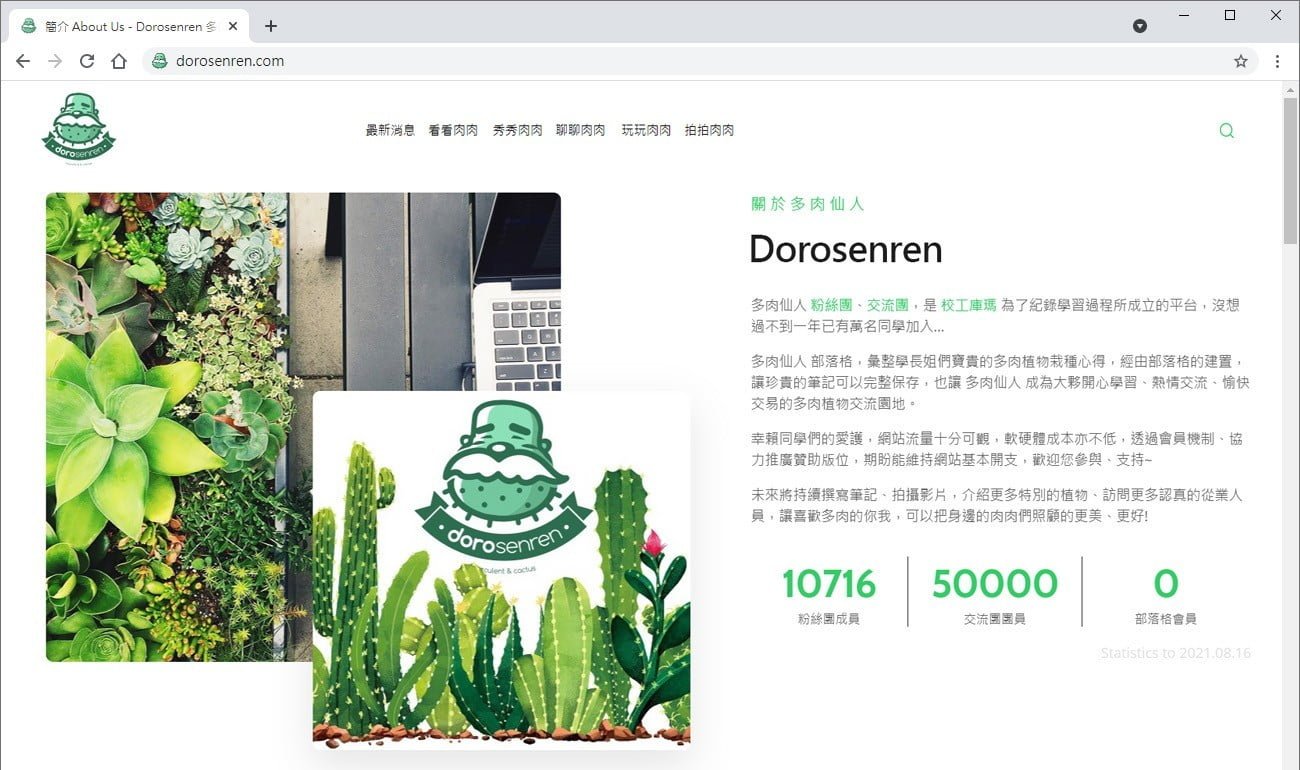The height and width of the screenshot is (770, 1300).
Task: View site info icon in address bar
Action: click(x=159, y=61)
